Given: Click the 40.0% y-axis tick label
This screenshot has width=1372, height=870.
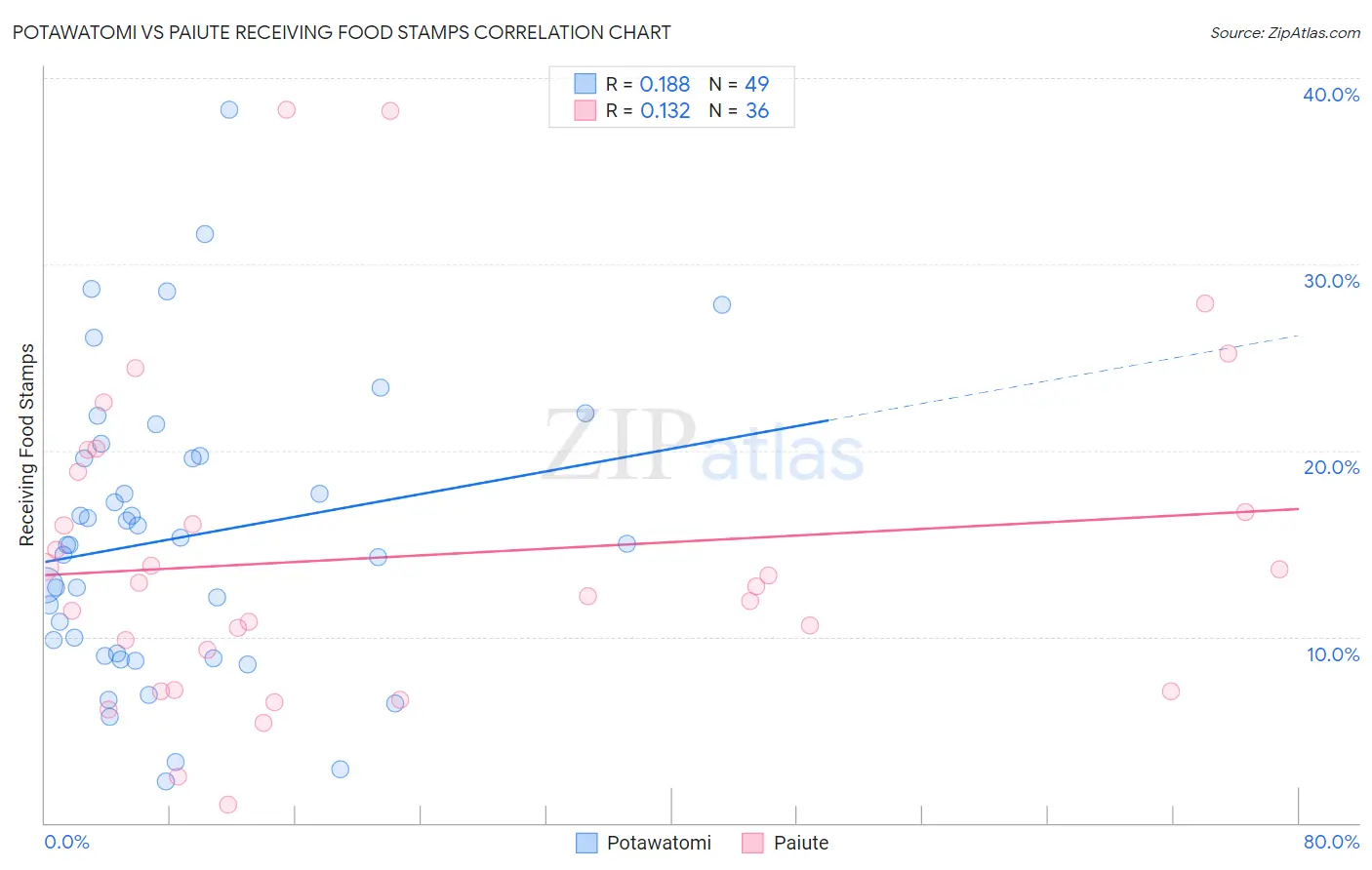Looking at the screenshot, I should pos(1331,95).
